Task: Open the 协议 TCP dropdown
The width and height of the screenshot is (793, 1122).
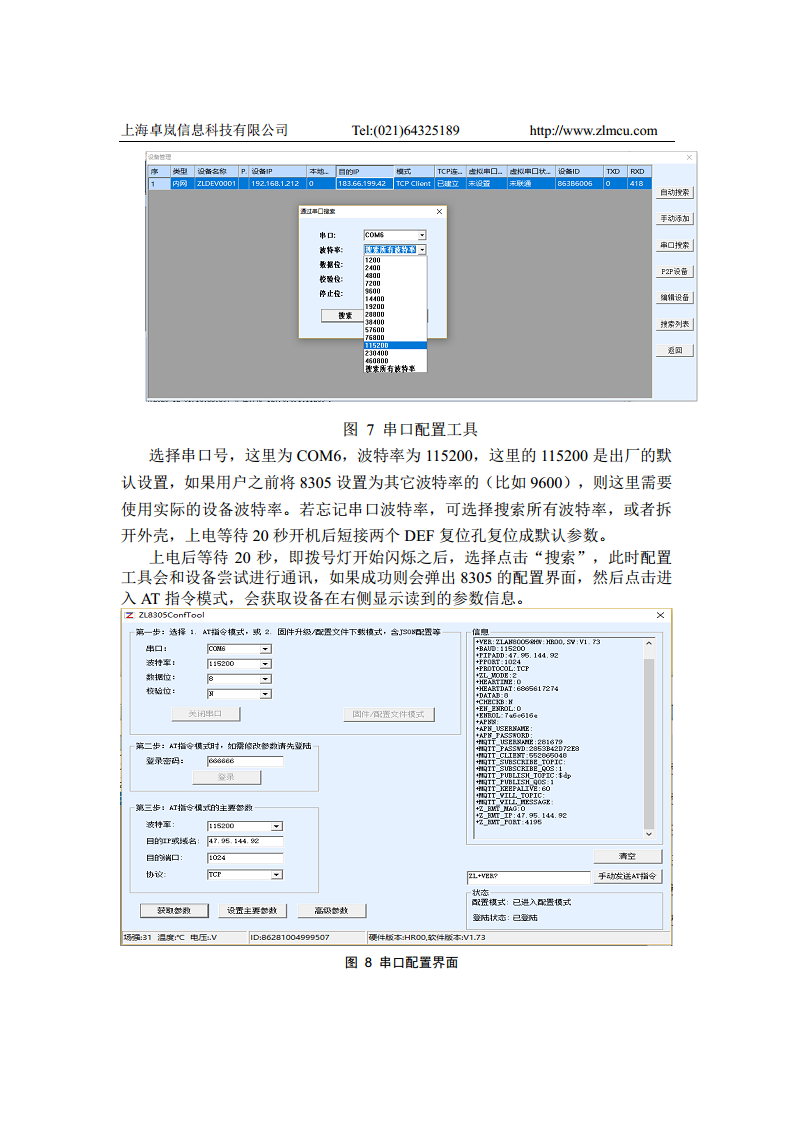Action: [277, 875]
